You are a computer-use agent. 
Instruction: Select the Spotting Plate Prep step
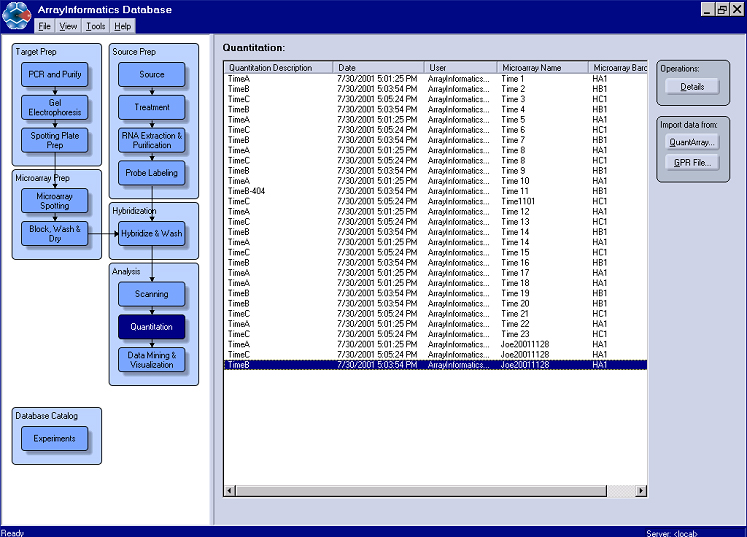55,140
